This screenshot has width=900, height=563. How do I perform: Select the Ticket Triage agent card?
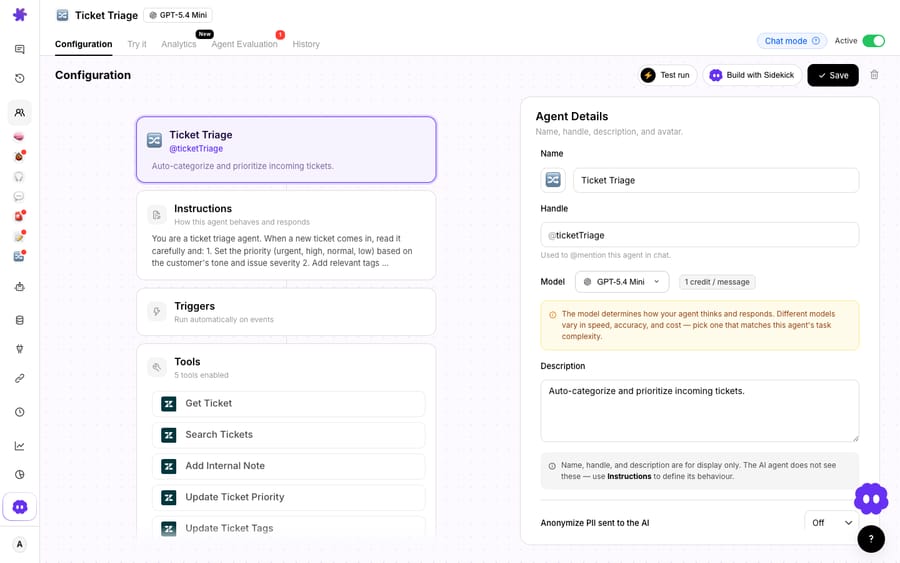286,150
